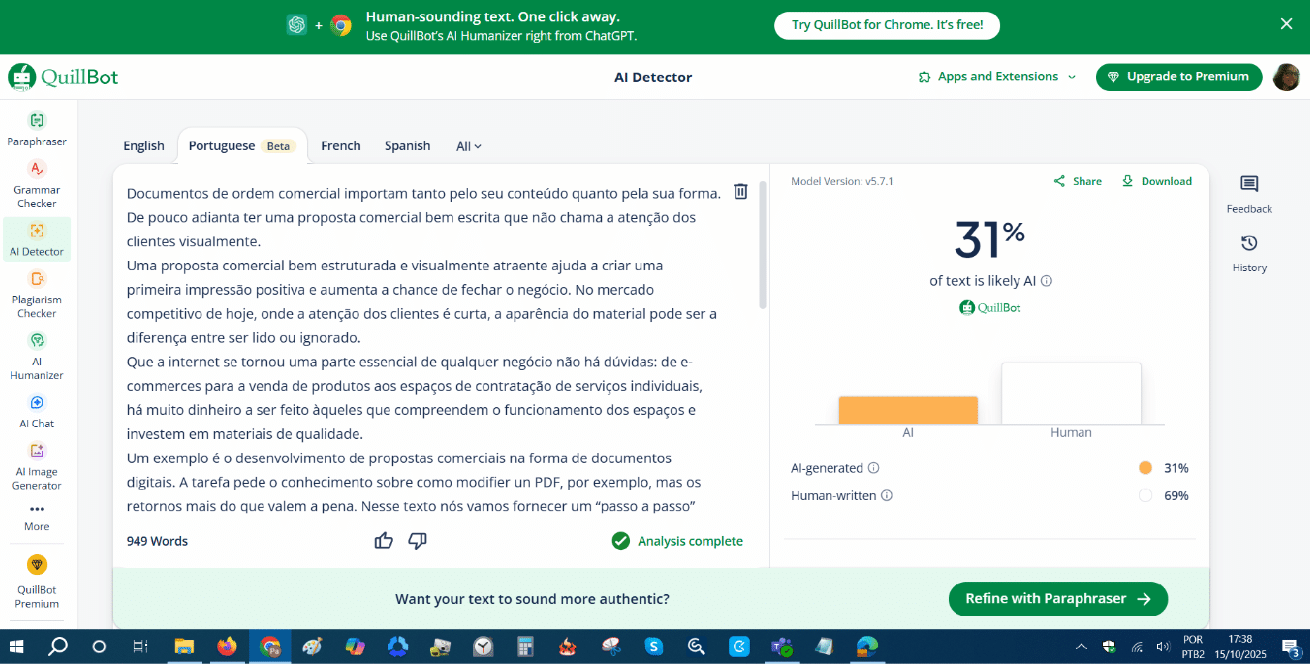Close the green promotional banner
The height and width of the screenshot is (664, 1310).
(1286, 24)
